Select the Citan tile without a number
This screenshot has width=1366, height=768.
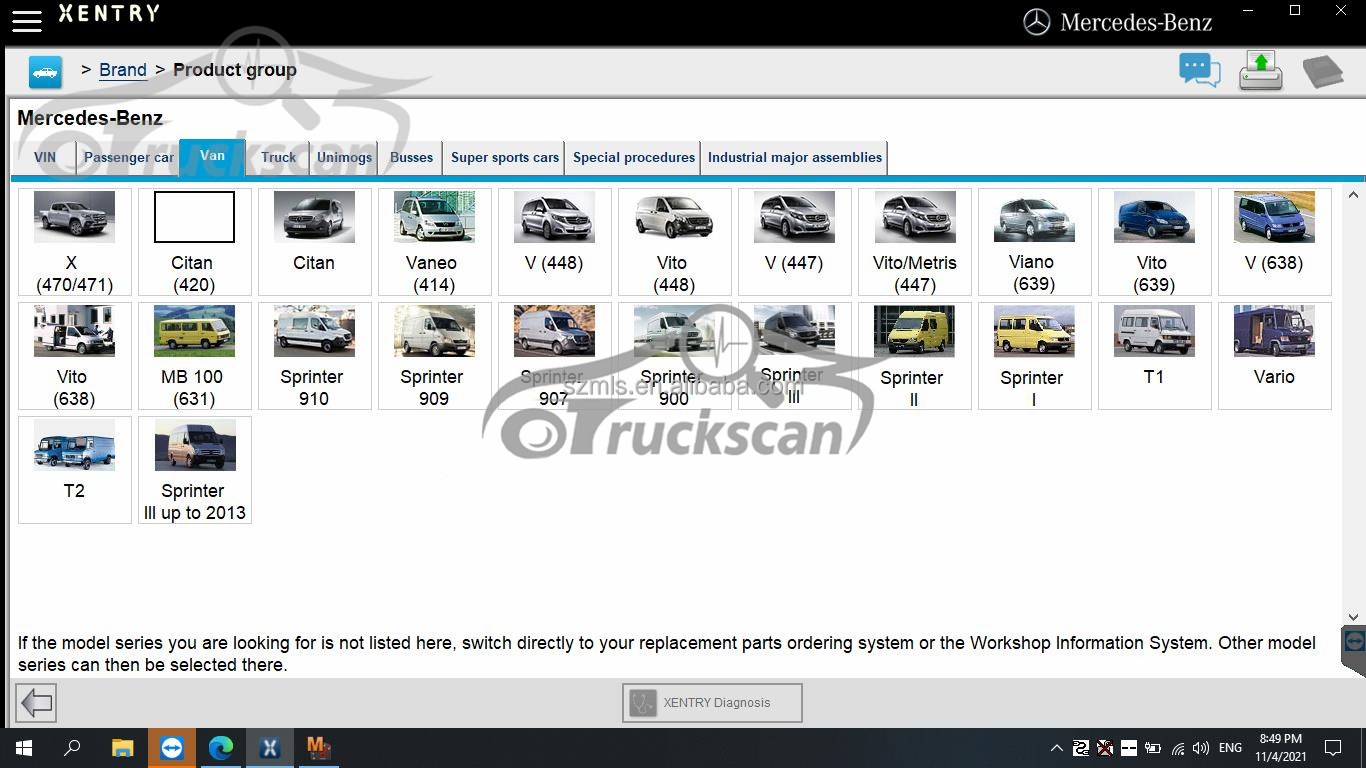(315, 242)
